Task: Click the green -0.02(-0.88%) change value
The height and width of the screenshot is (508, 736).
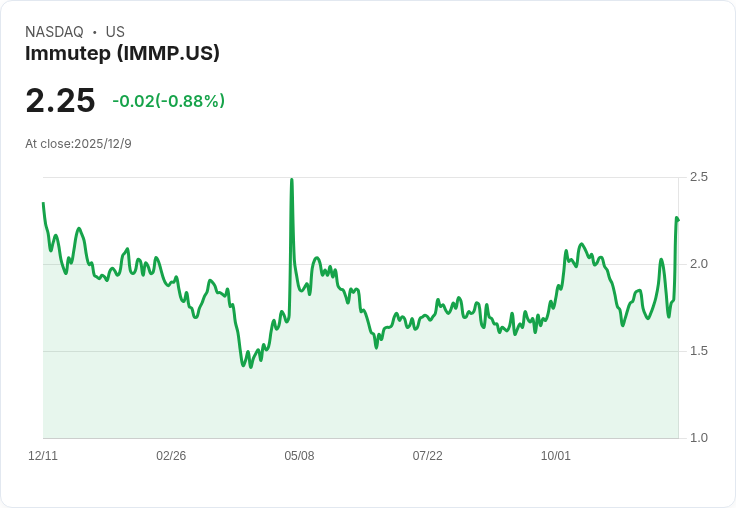Action: point(168,101)
